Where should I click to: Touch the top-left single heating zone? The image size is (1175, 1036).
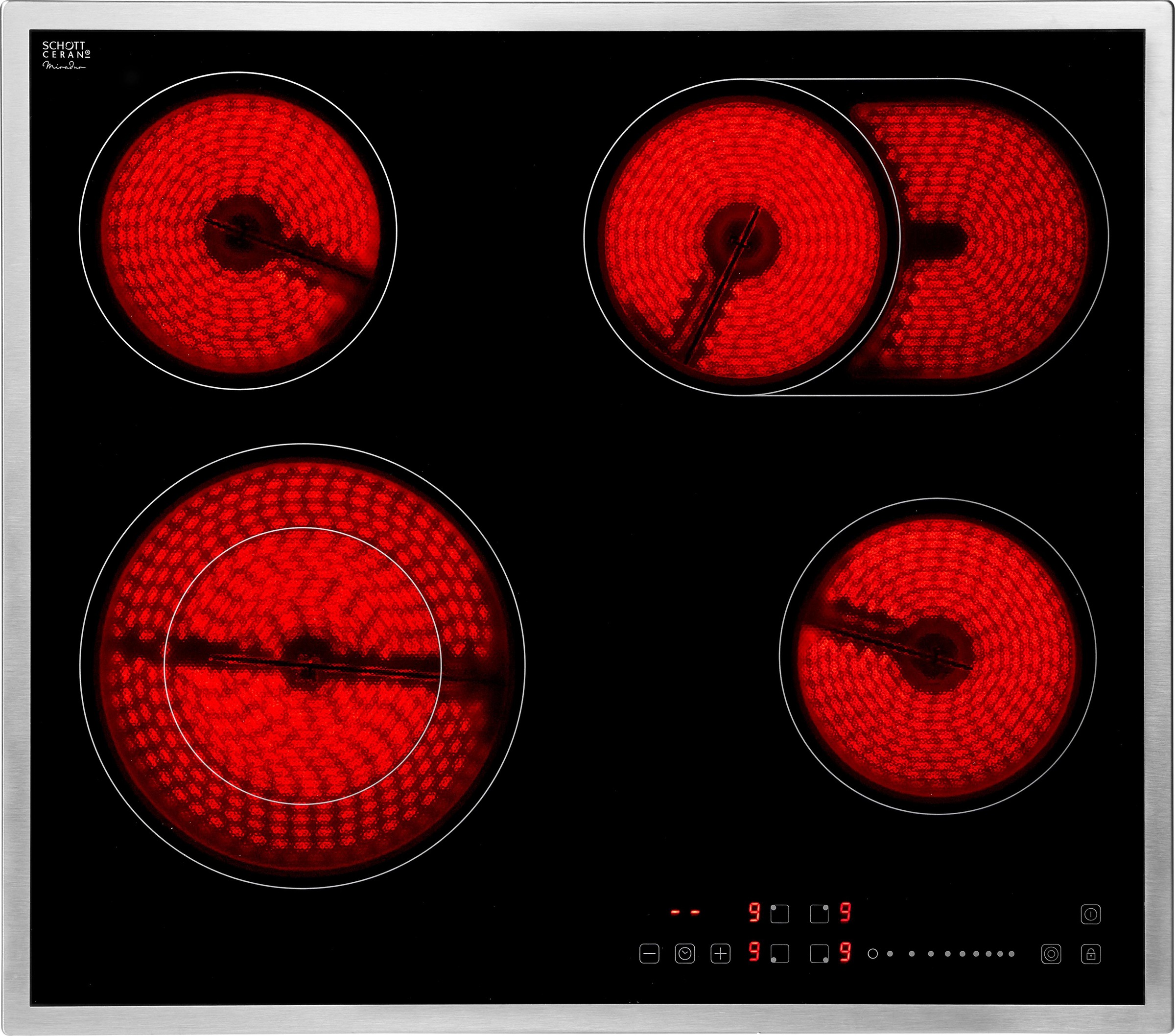[237, 231]
